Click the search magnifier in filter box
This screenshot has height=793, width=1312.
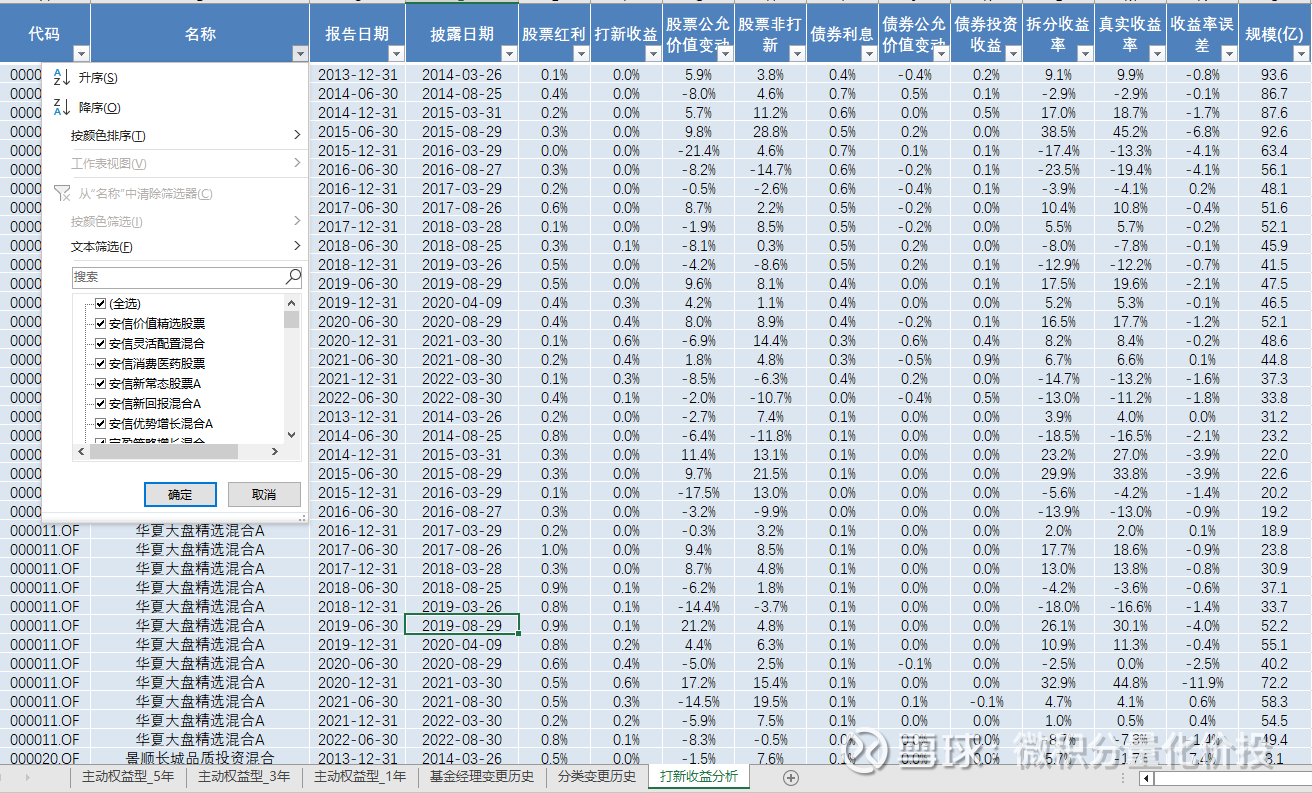pyautogui.click(x=293, y=276)
